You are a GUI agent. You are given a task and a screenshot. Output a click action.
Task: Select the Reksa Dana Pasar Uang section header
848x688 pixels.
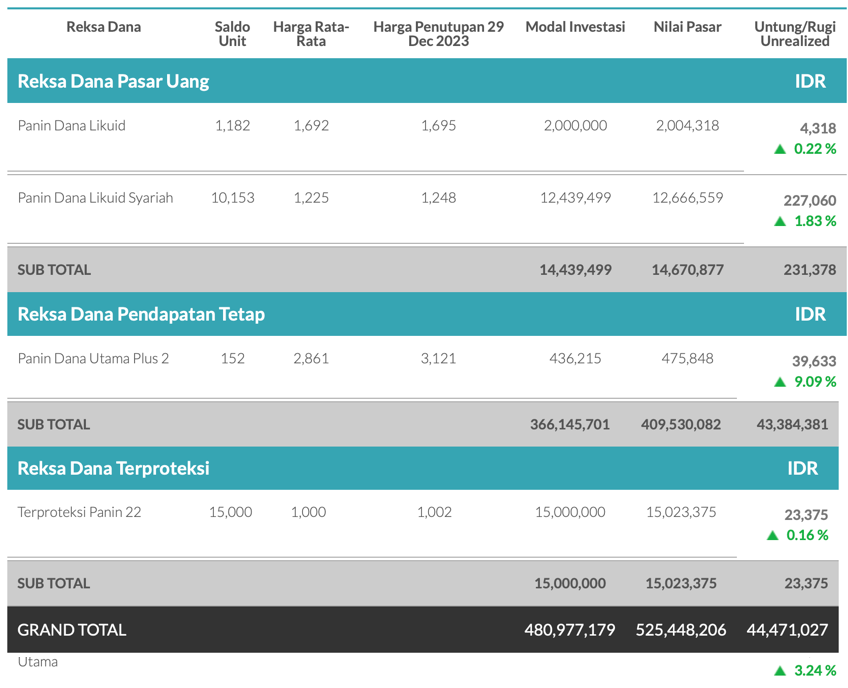point(113,81)
